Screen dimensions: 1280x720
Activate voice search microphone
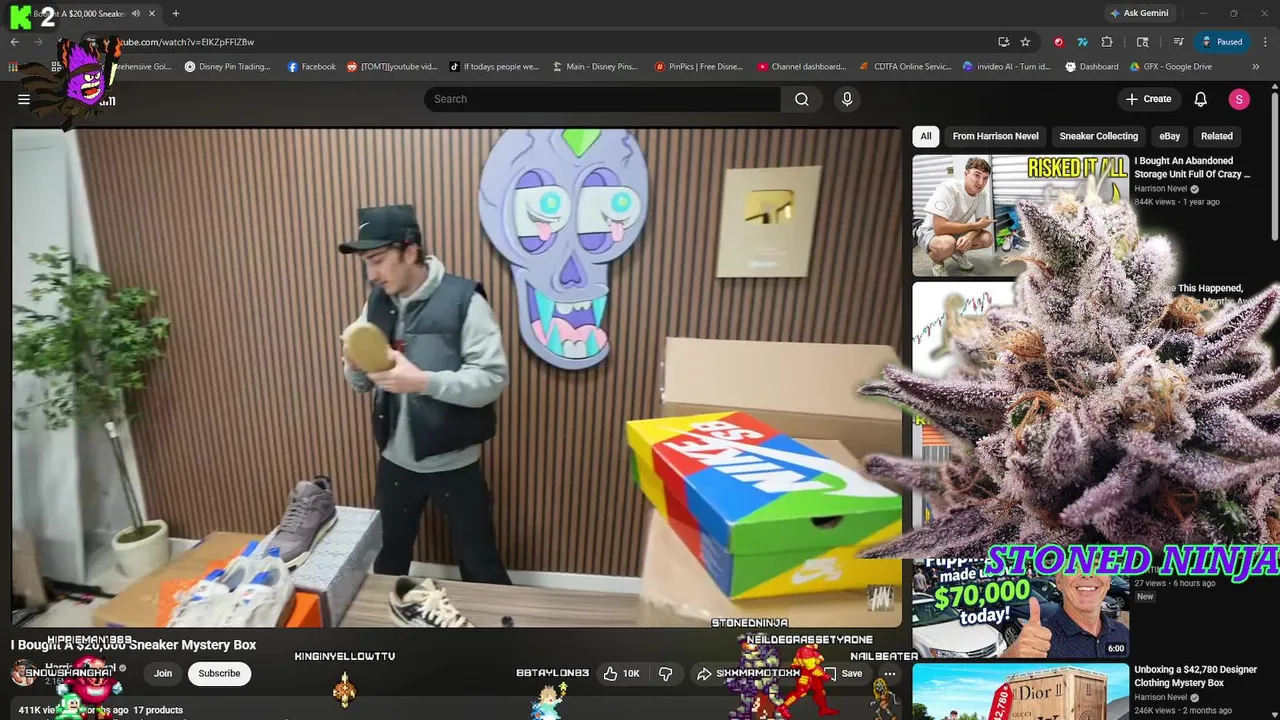pyautogui.click(x=847, y=99)
